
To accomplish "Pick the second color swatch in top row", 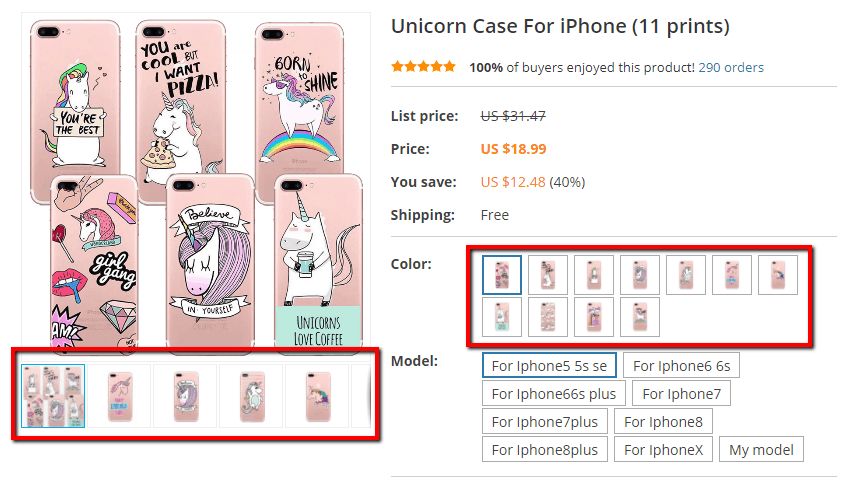I will tap(548, 275).
